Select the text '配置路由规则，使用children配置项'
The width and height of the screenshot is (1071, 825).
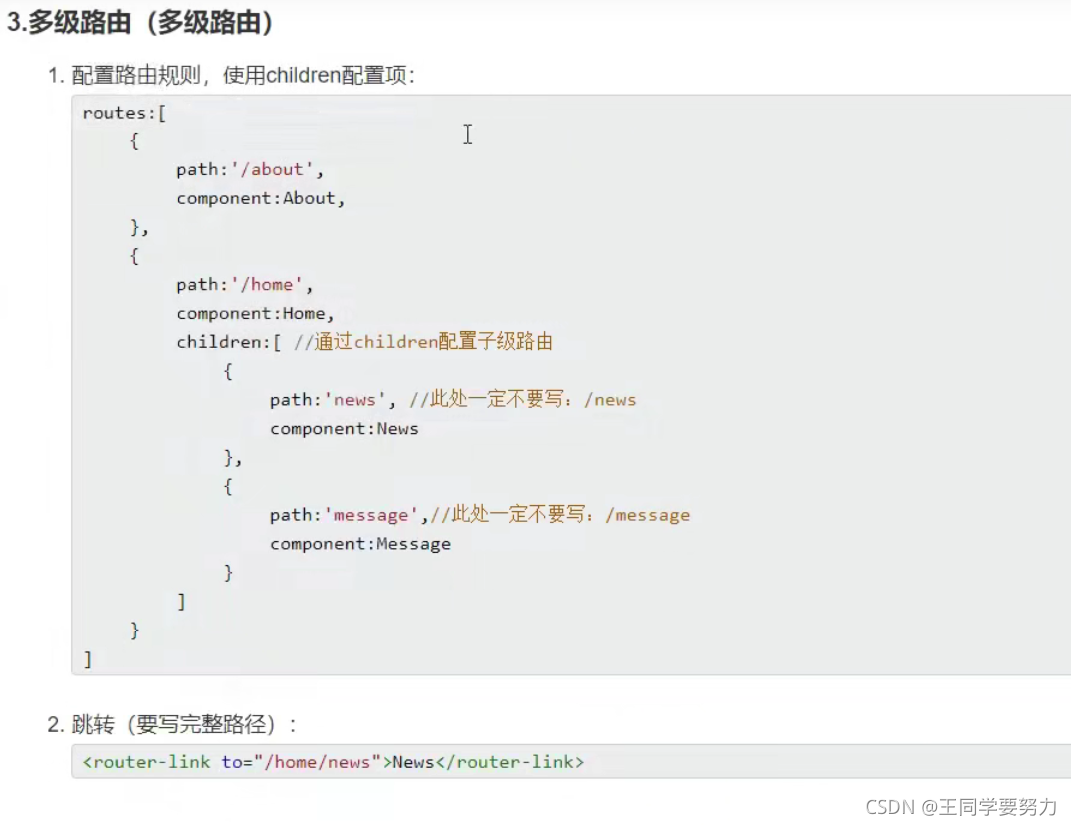tap(240, 75)
